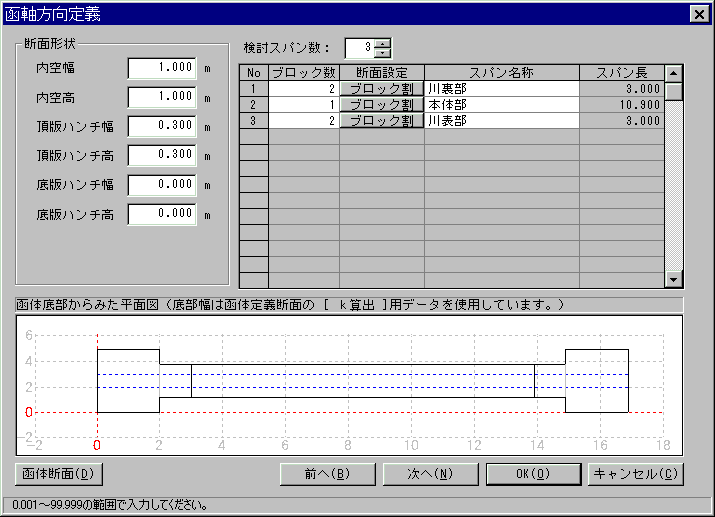Close the 函軸方向定義 dialog
The image size is (715, 517).
[x=699, y=14]
